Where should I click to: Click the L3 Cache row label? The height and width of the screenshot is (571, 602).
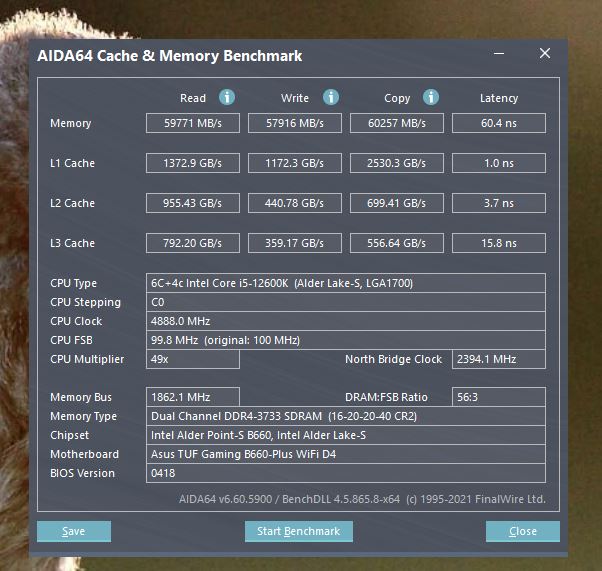tap(72, 243)
